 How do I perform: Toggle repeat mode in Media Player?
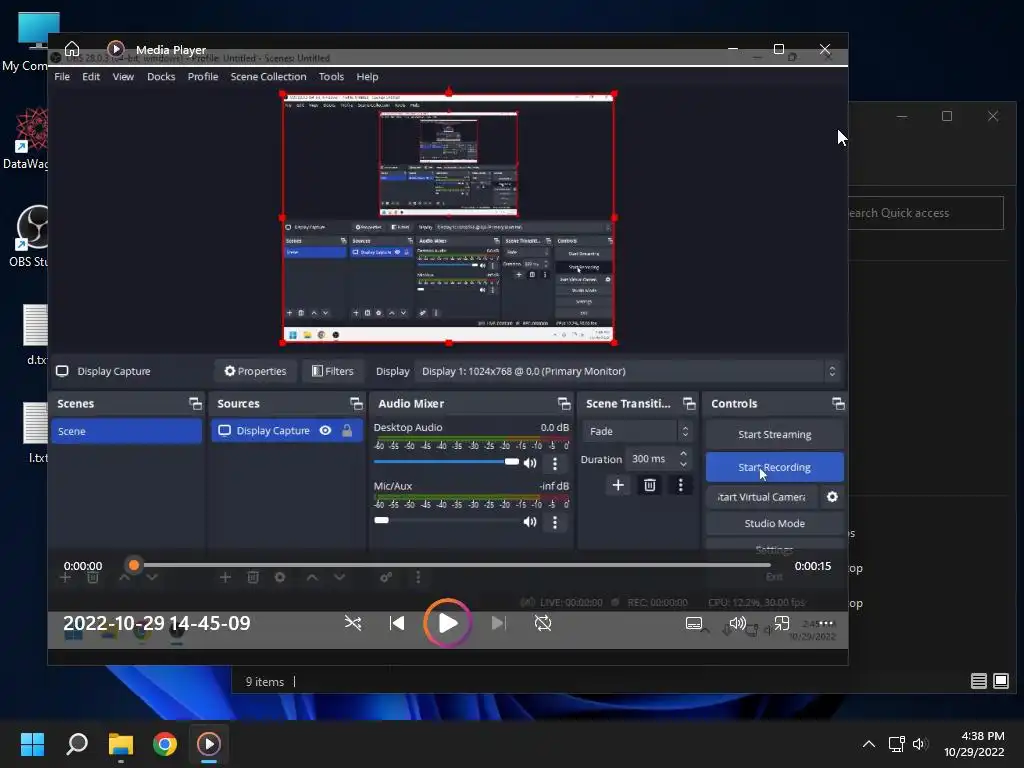tap(543, 623)
